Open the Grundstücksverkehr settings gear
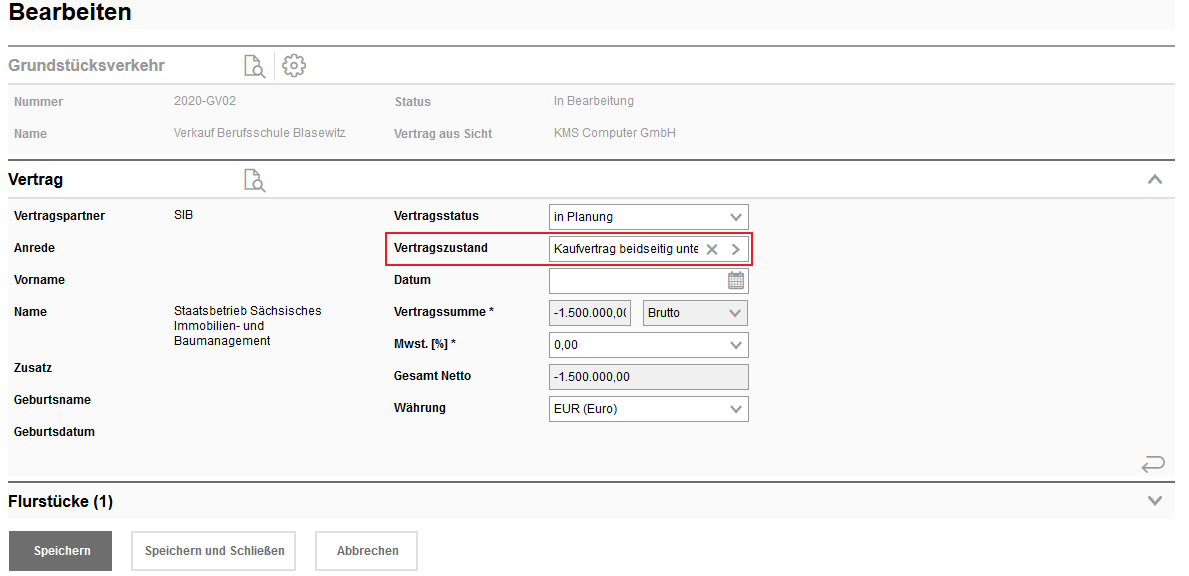 coord(293,66)
